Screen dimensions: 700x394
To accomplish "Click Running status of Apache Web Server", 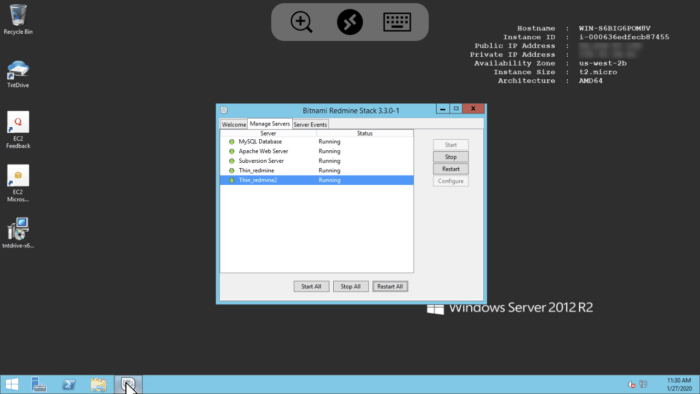I will pos(329,151).
